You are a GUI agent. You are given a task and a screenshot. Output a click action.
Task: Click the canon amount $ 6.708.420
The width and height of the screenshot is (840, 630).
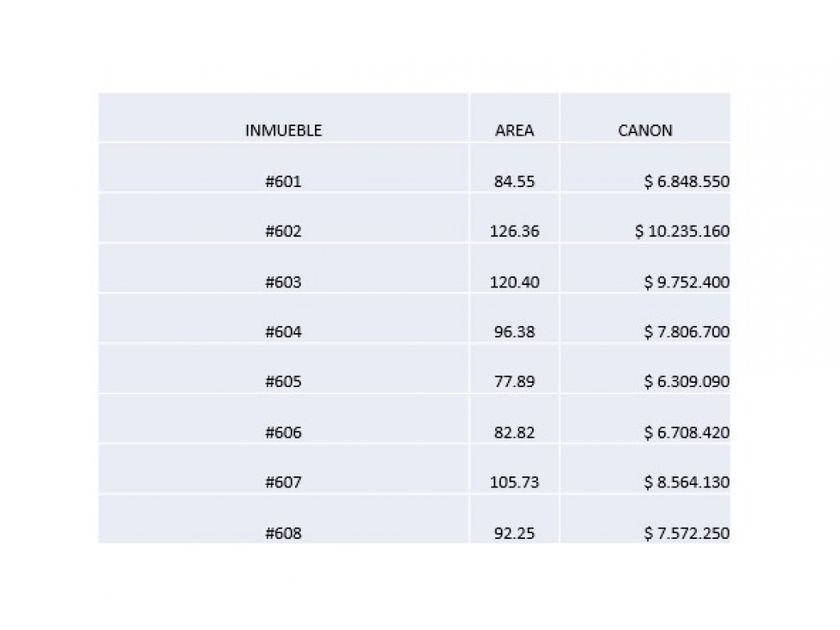pyautogui.click(x=686, y=432)
